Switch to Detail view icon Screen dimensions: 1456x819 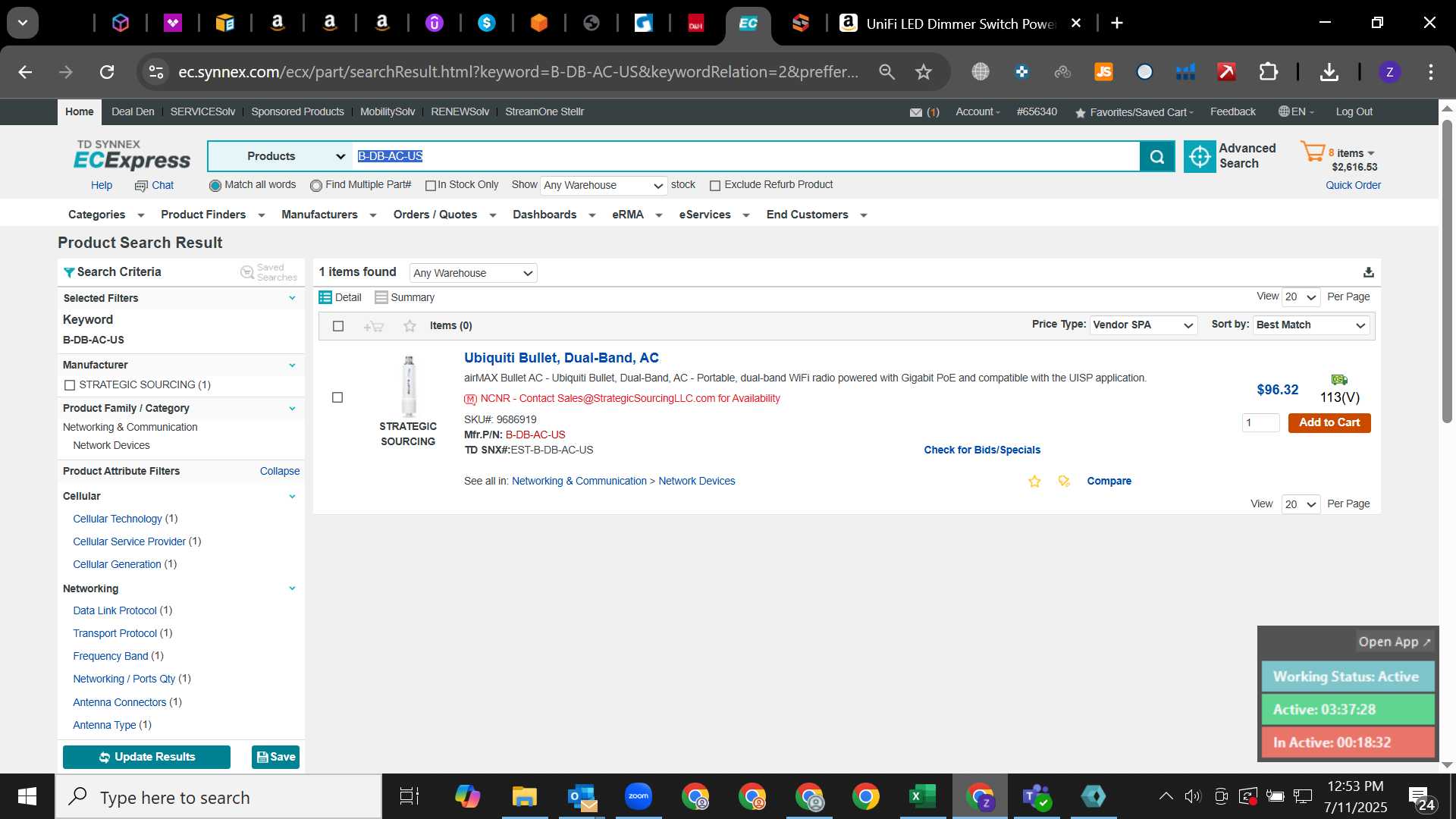(325, 297)
